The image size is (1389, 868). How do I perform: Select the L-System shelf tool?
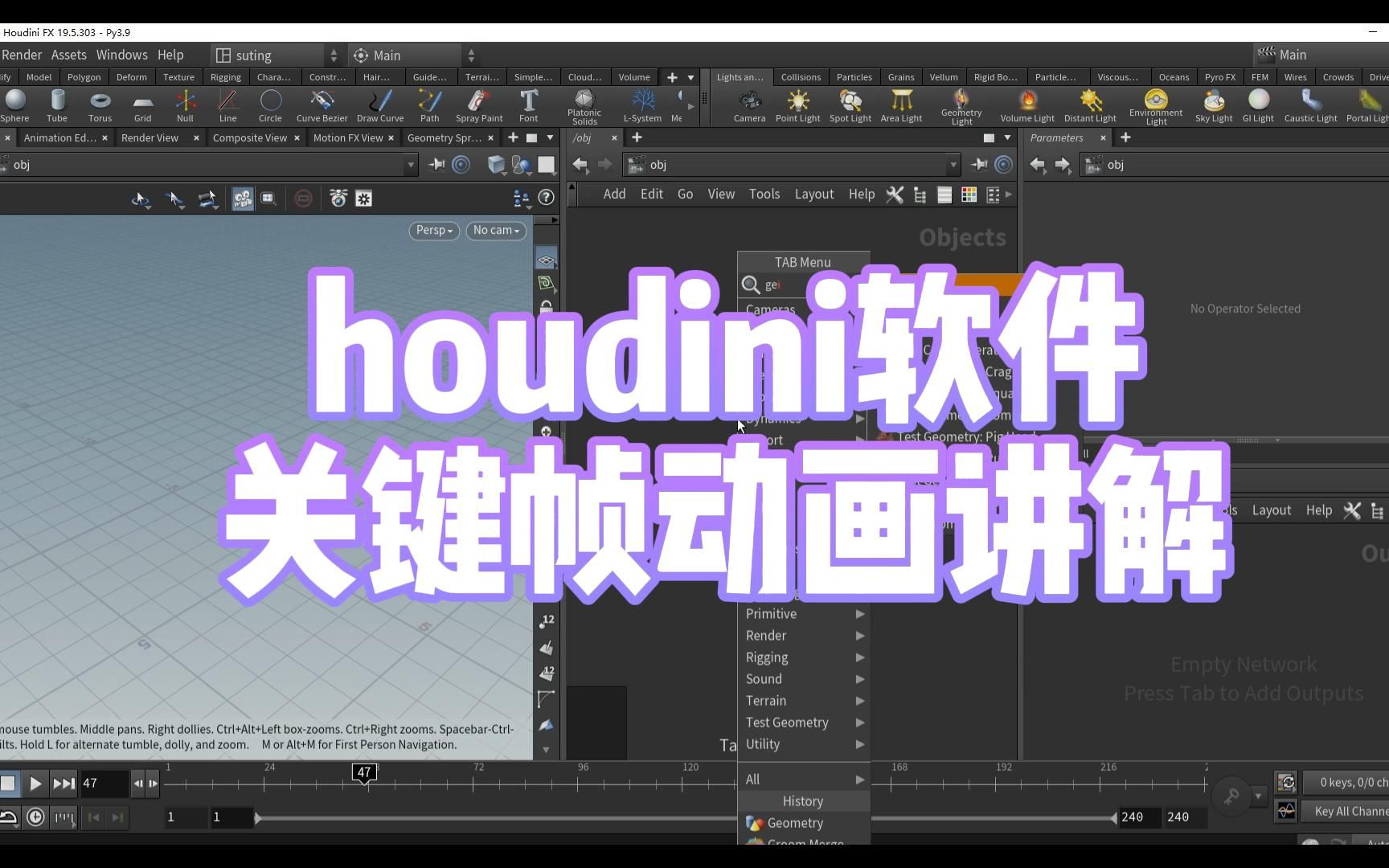(x=642, y=106)
